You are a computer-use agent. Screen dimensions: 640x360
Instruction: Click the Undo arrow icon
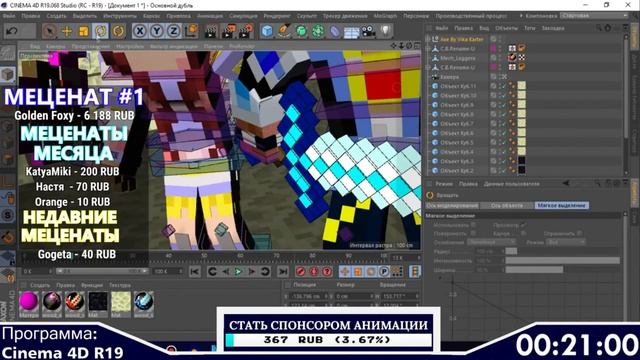pos(13,31)
